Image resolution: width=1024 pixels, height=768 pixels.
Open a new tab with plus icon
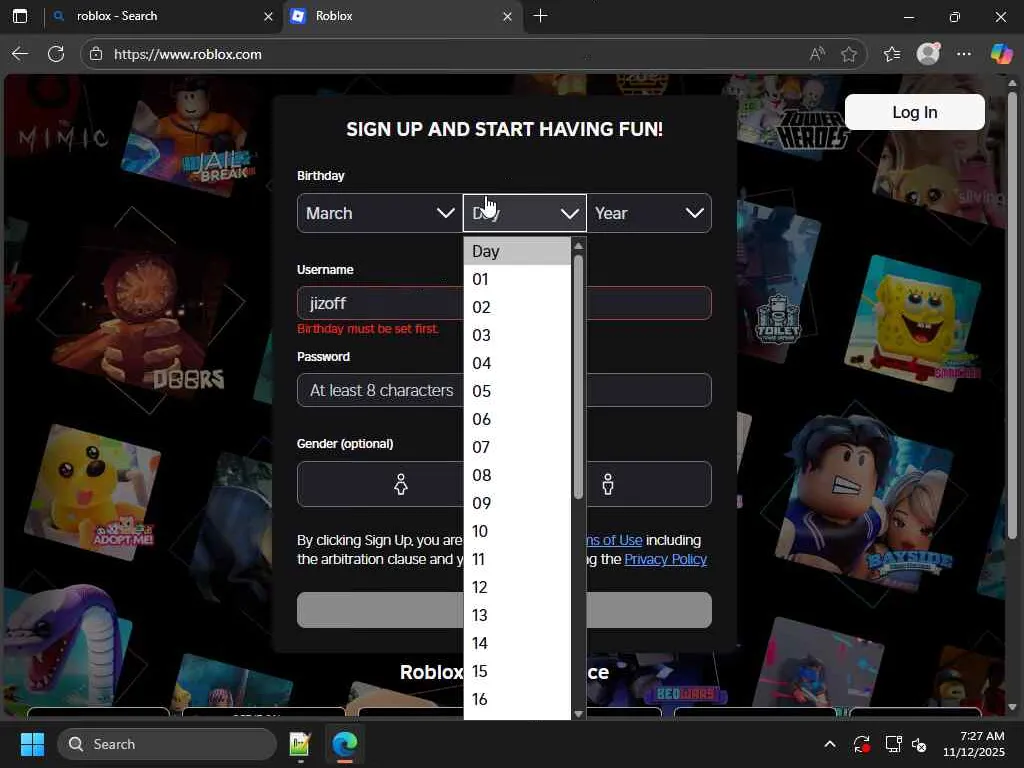[x=540, y=16]
